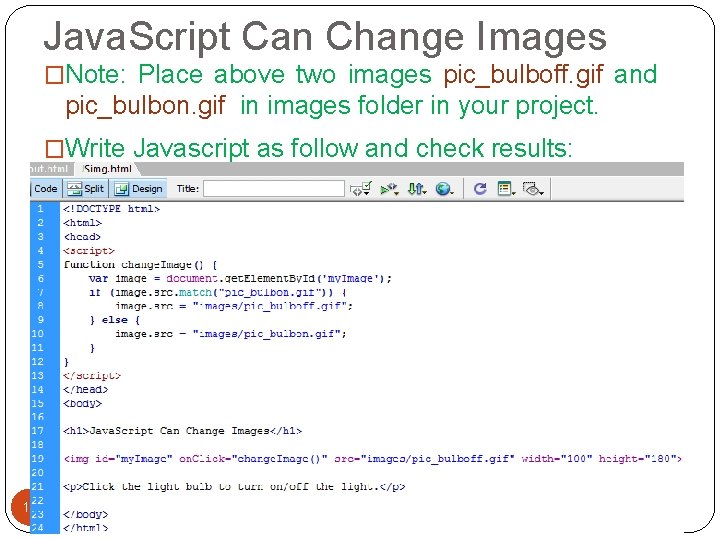Switch to Design view
The height and width of the screenshot is (540, 720).
[x=139, y=189]
